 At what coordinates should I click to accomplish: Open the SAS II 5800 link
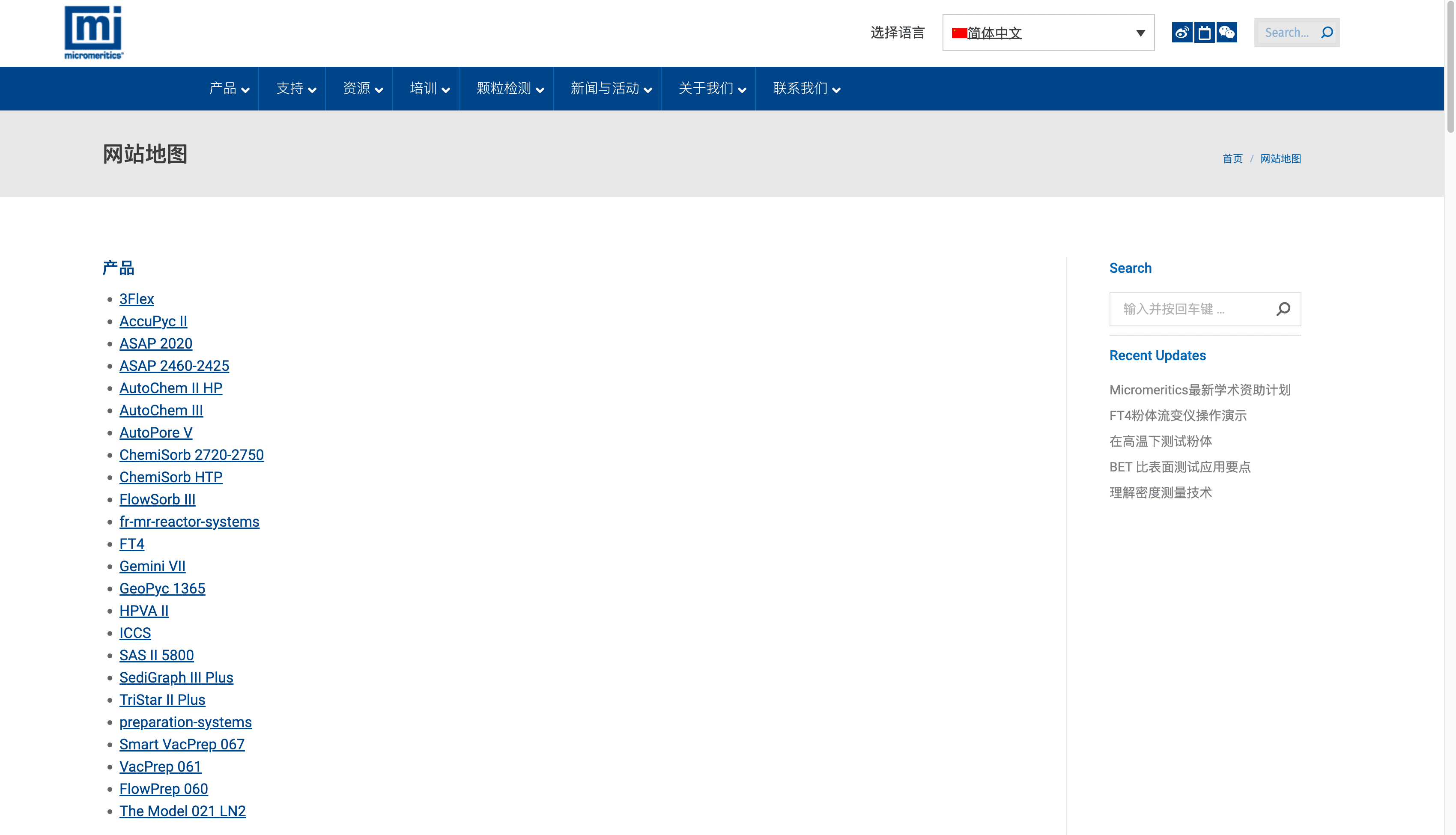(x=156, y=656)
